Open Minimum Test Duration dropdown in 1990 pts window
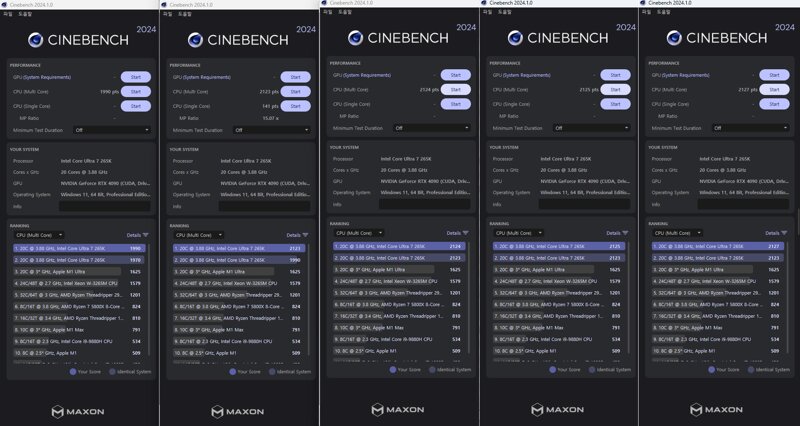 (x=112, y=130)
